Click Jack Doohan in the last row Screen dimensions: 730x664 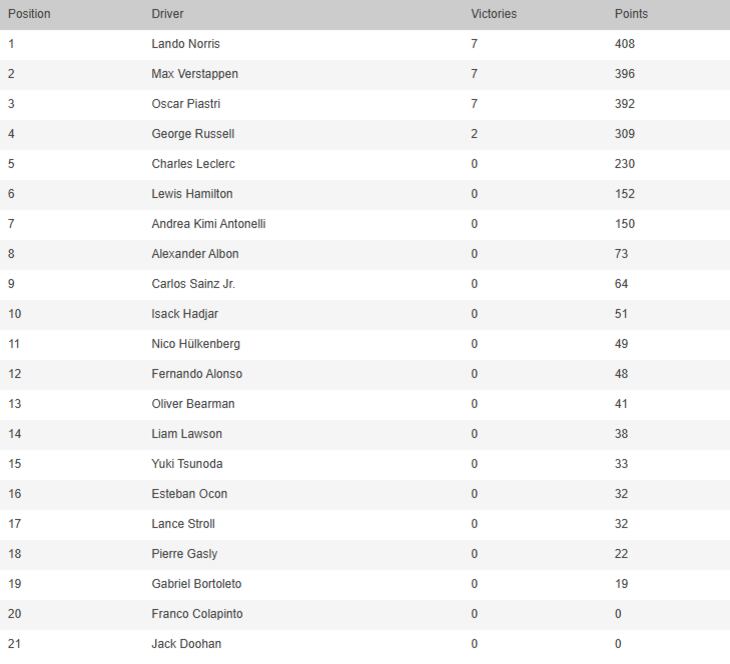(186, 644)
